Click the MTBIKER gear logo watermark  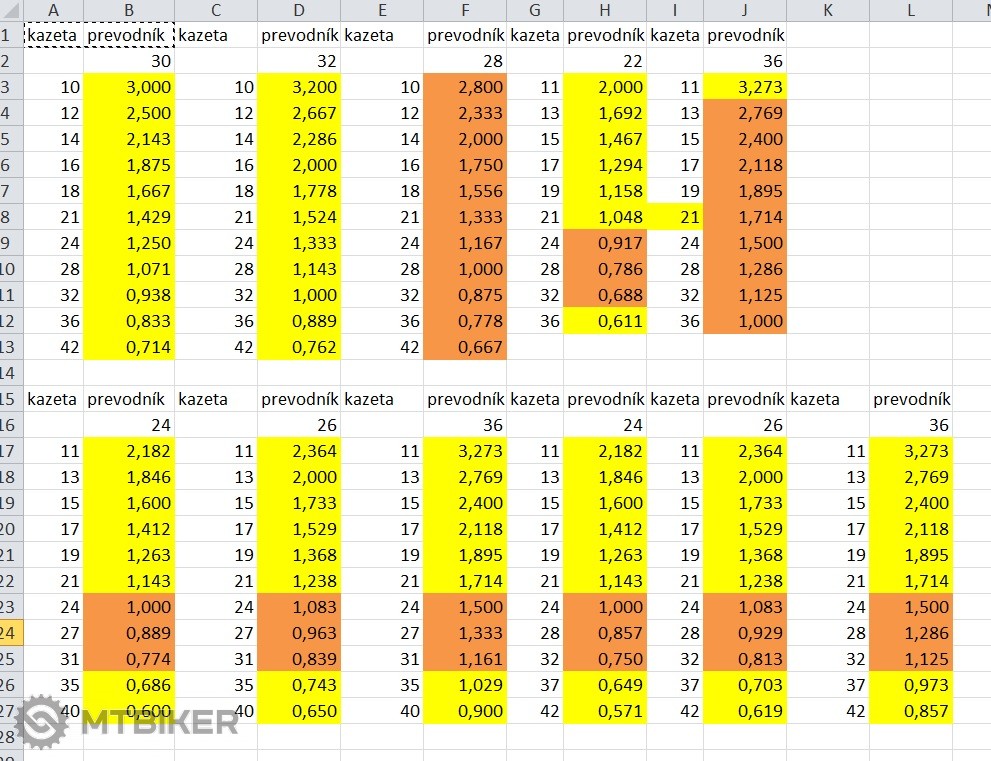[x=41, y=722]
